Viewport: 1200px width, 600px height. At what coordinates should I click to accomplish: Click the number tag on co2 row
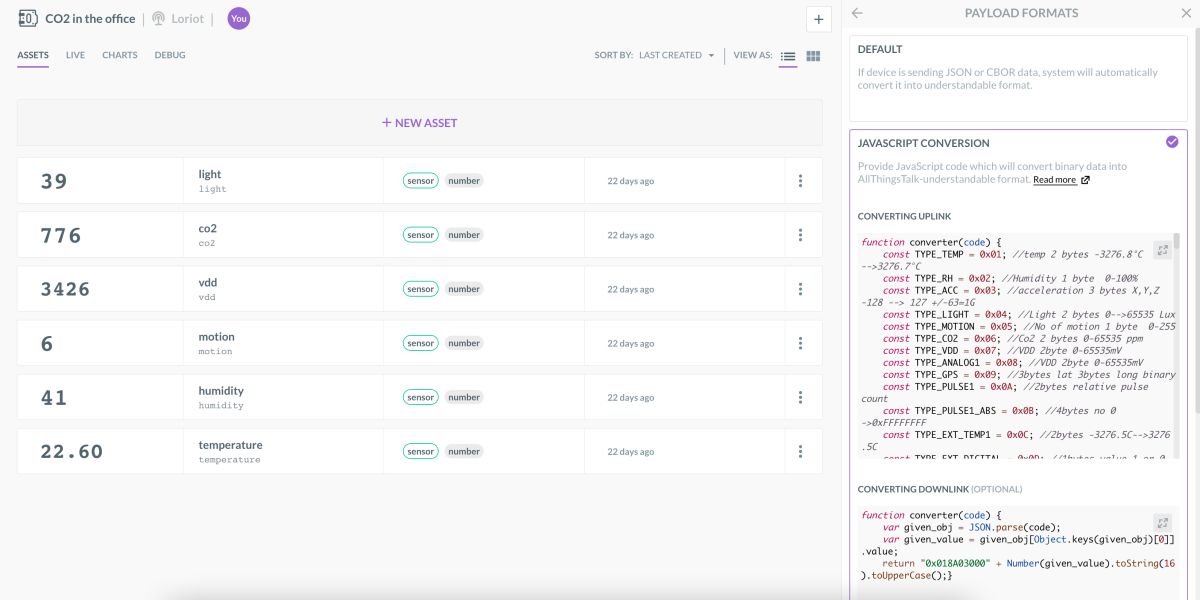464,235
